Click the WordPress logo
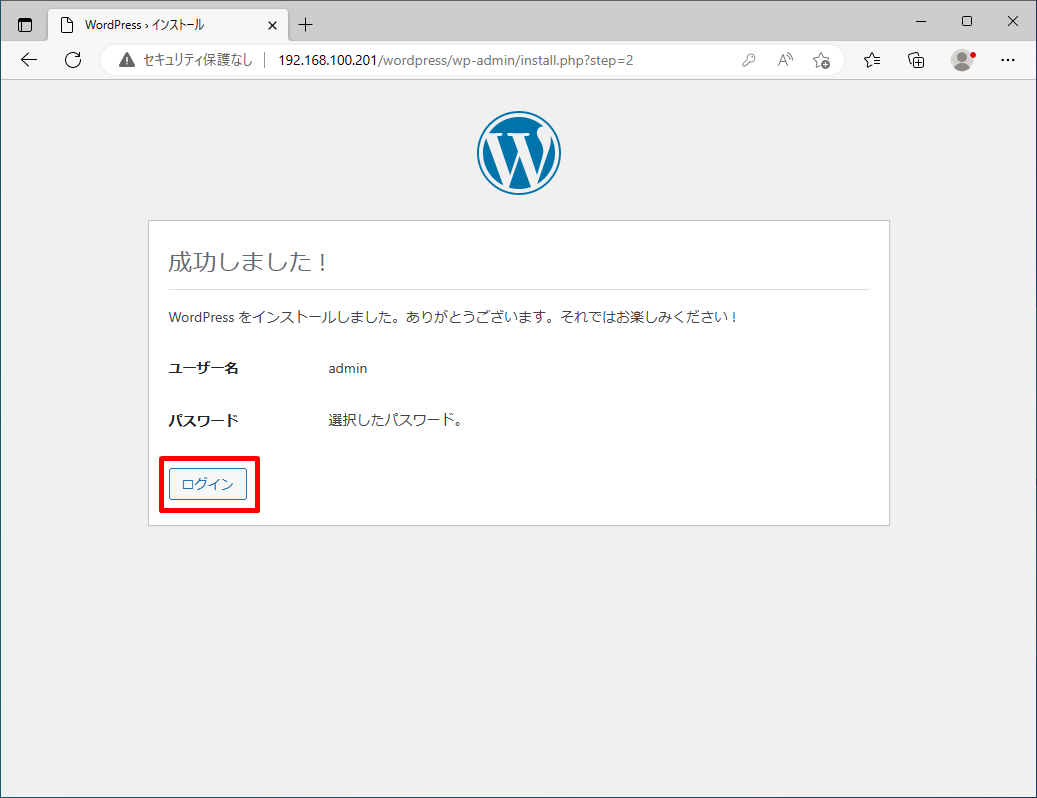 (518, 153)
